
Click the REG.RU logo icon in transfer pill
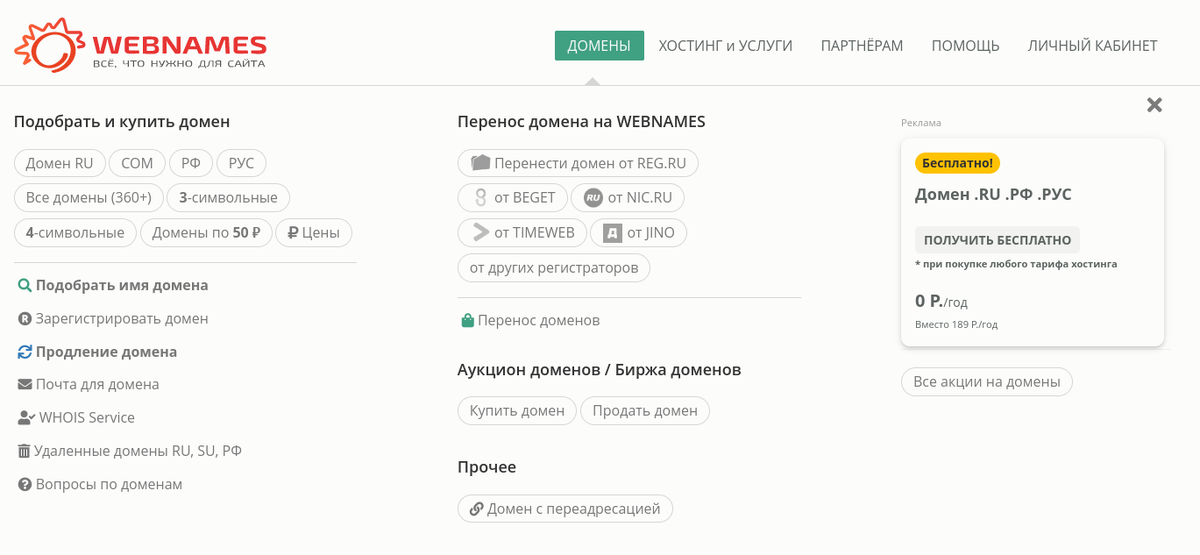(480, 163)
